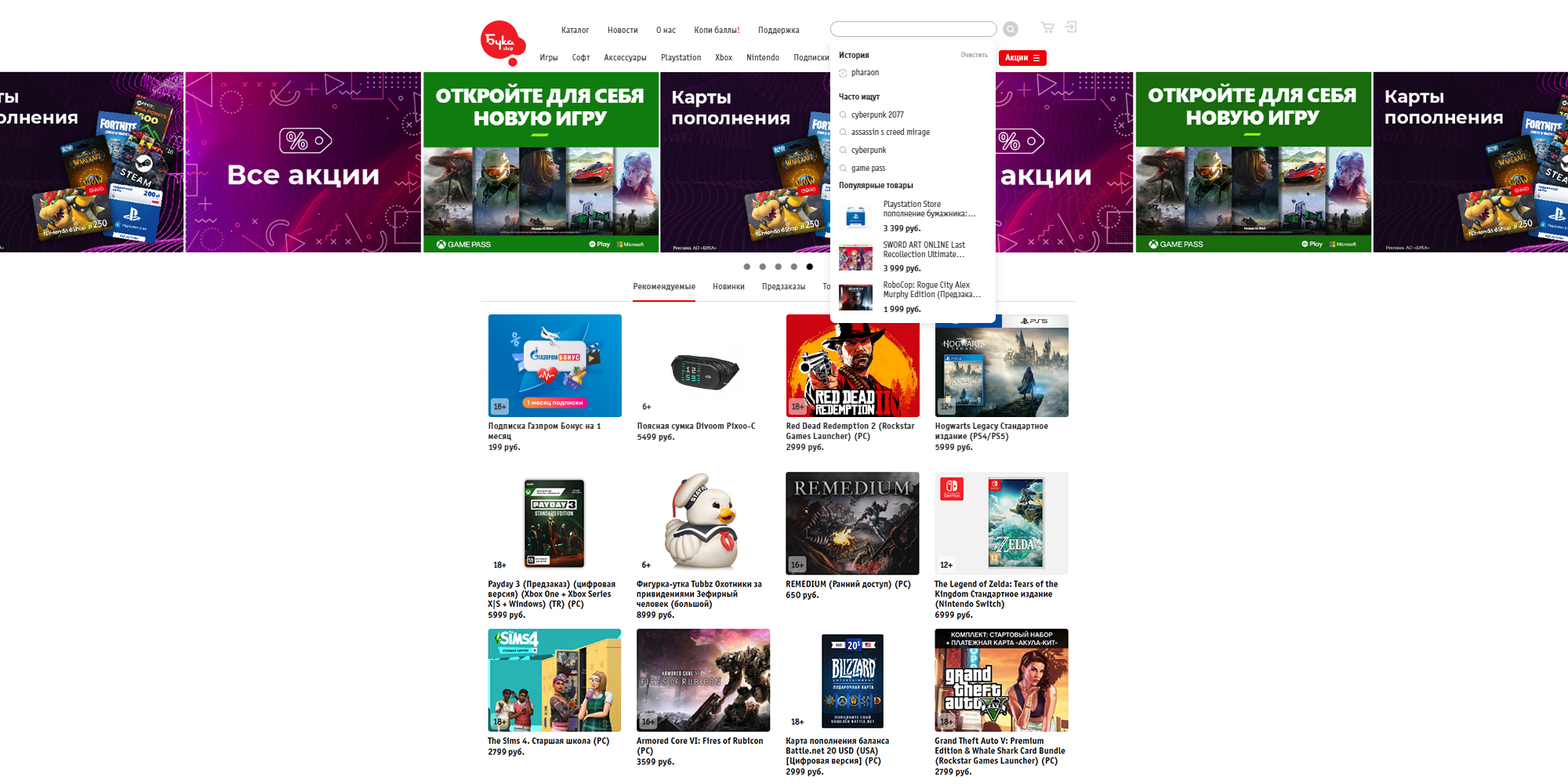Switch to the Новинки tab
The image size is (1568, 784).
click(728, 287)
